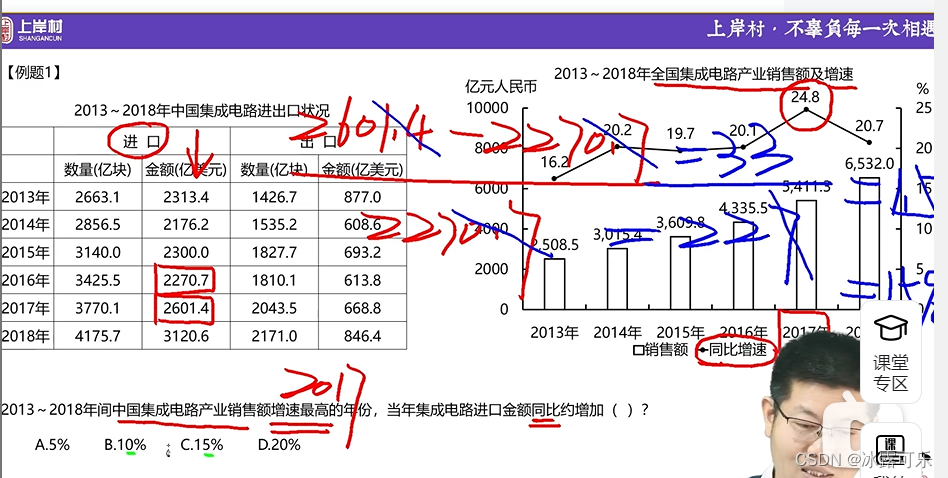Click the 出口 column group header
This screenshot has width=948, height=478.
(x=318, y=142)
